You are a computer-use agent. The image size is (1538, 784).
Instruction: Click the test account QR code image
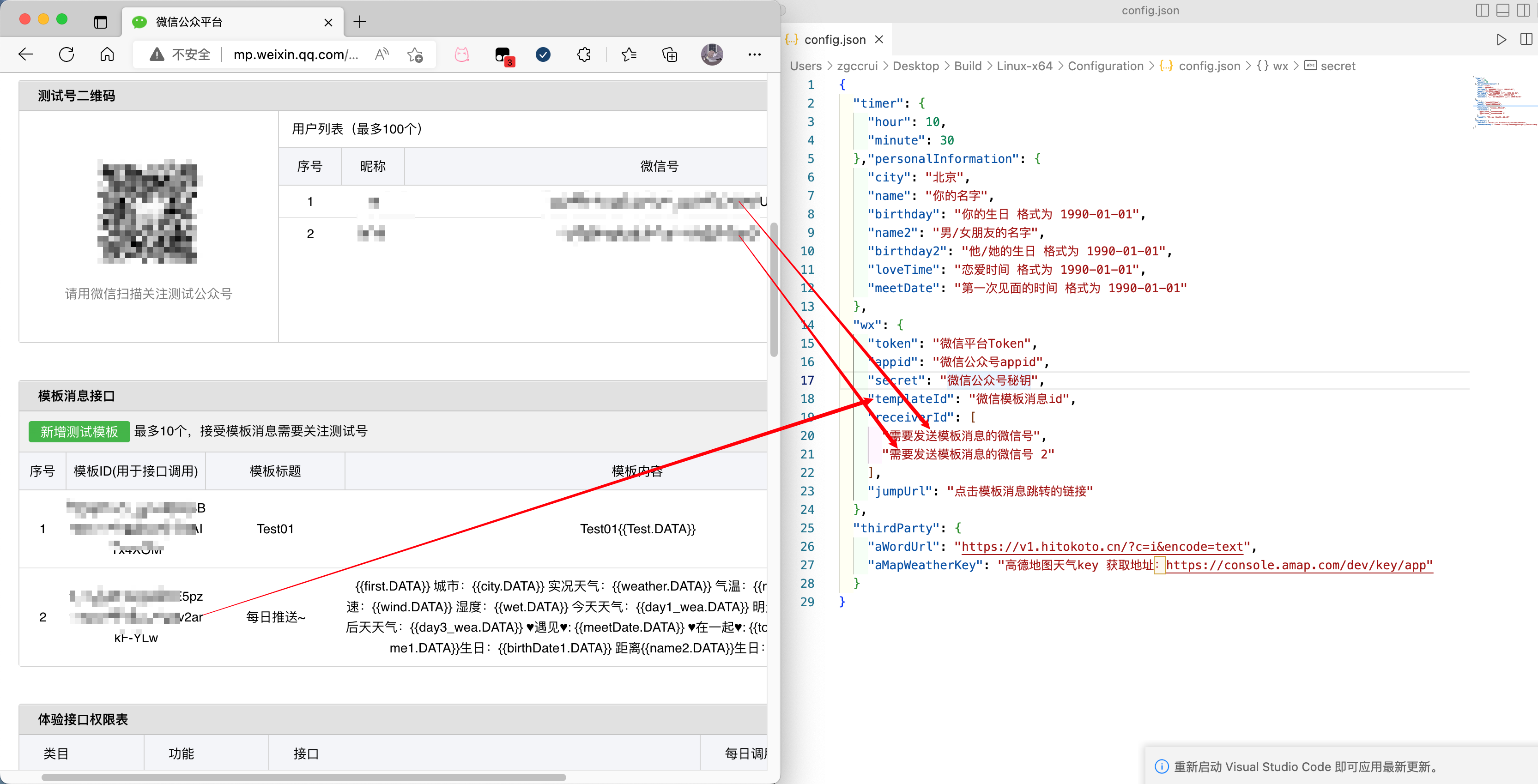pos(147,211)
